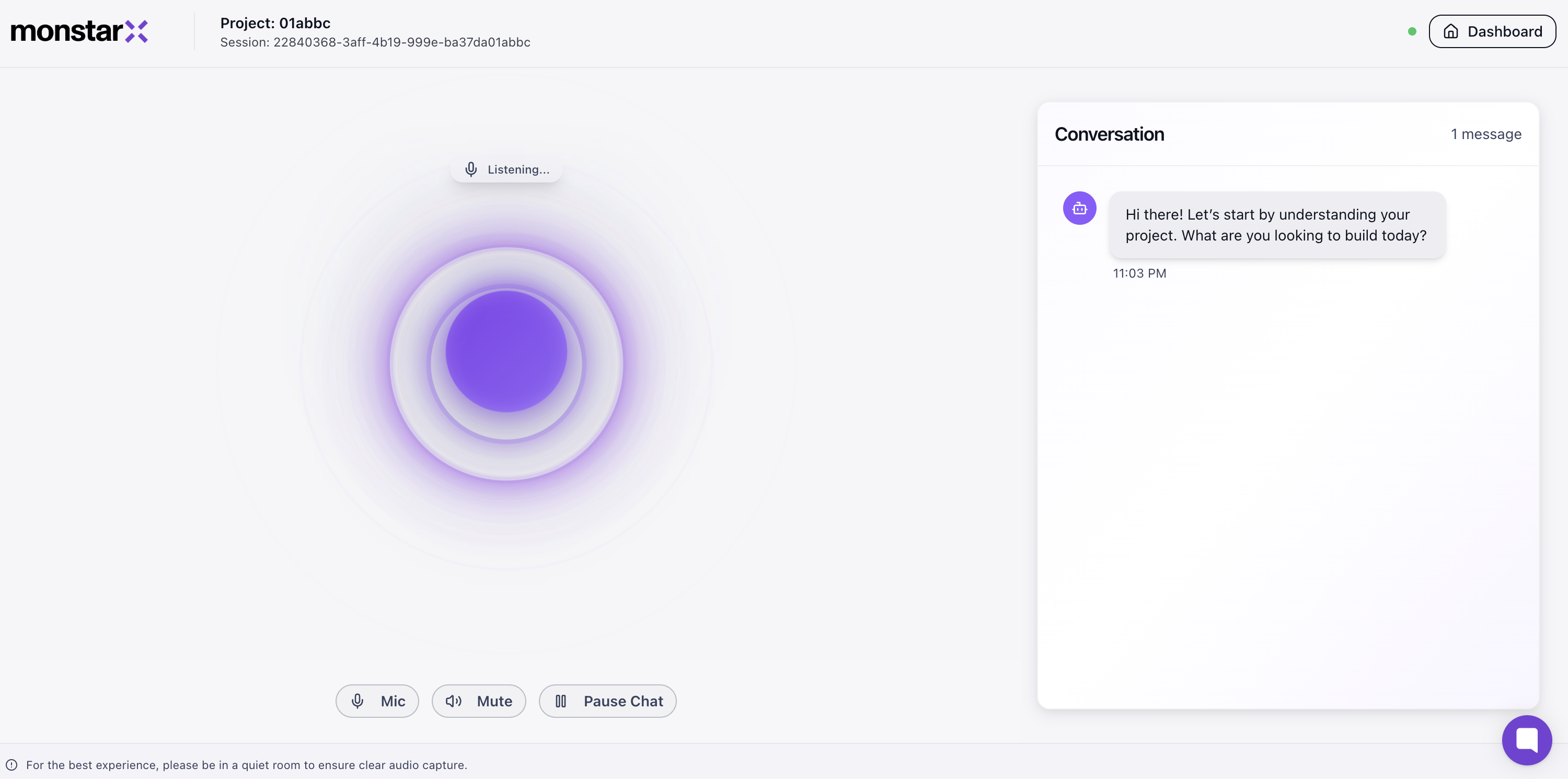Open the Dashboard page

1492,32
